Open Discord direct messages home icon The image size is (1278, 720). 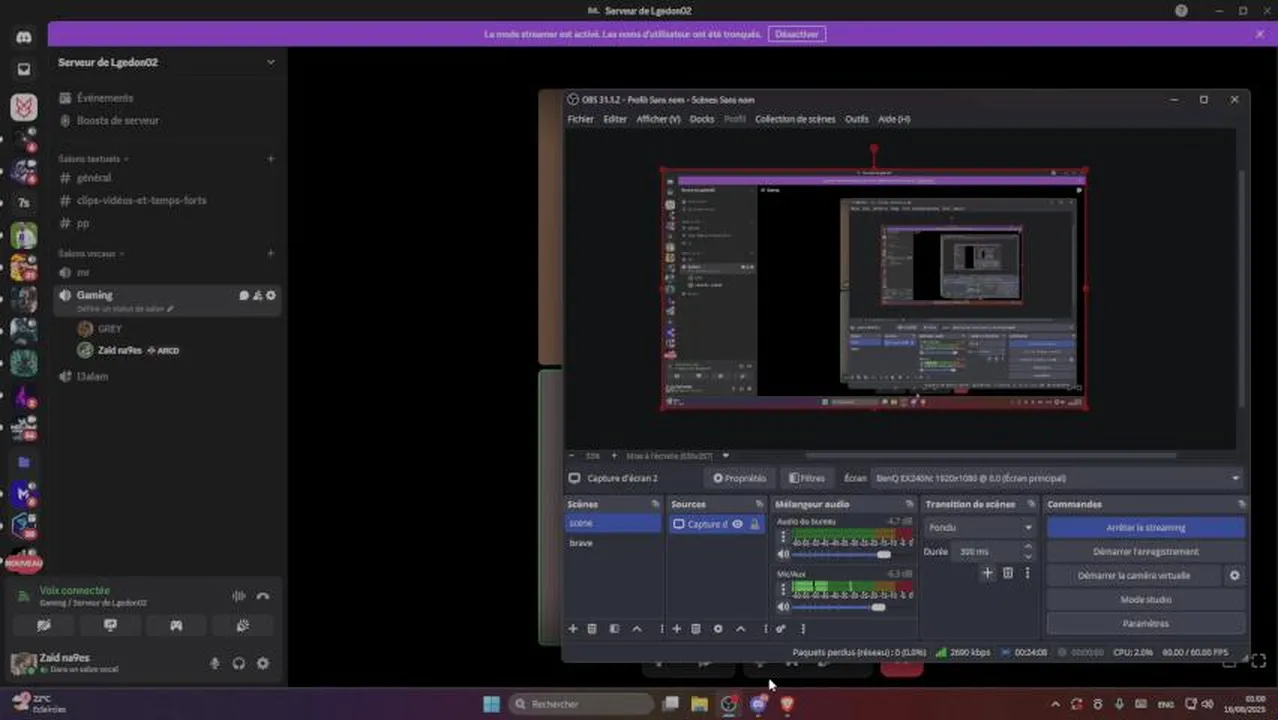(24, 37)
